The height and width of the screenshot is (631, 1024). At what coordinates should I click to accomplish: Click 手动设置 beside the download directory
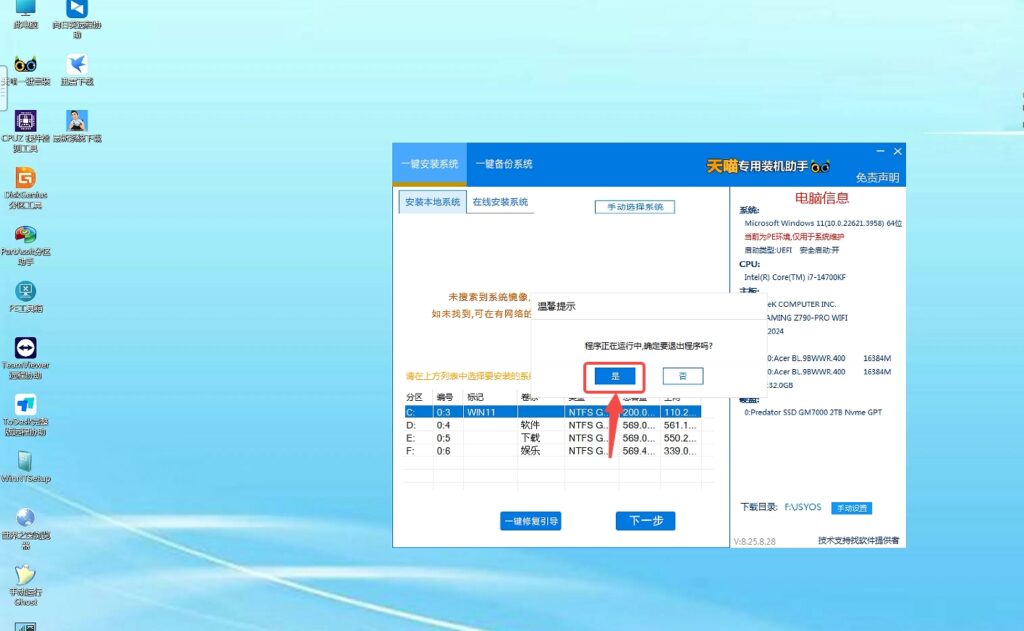[x=851, y=508]
